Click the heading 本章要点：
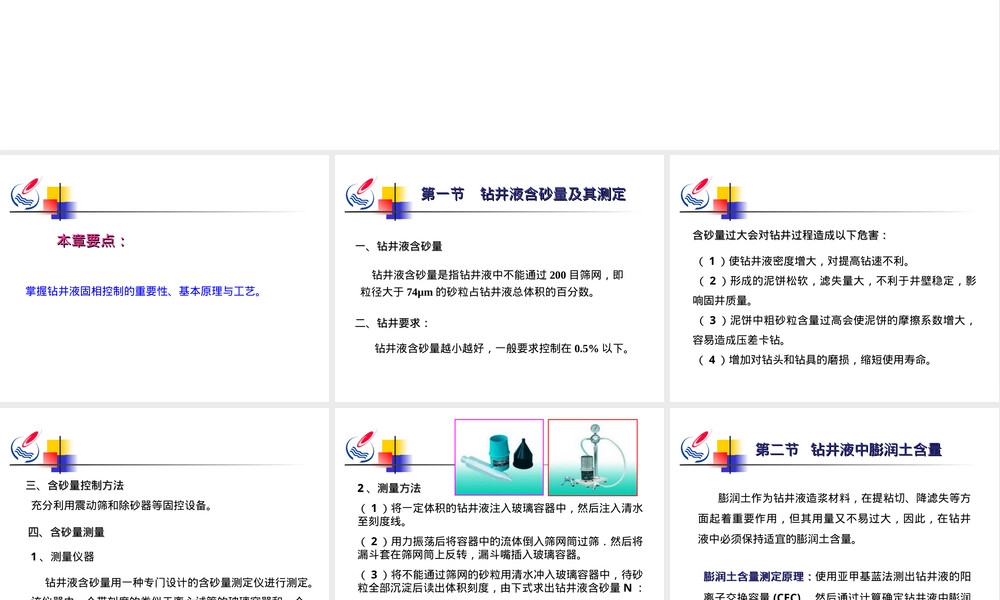Screen dimensions: 1000x600 coord(92,241)
